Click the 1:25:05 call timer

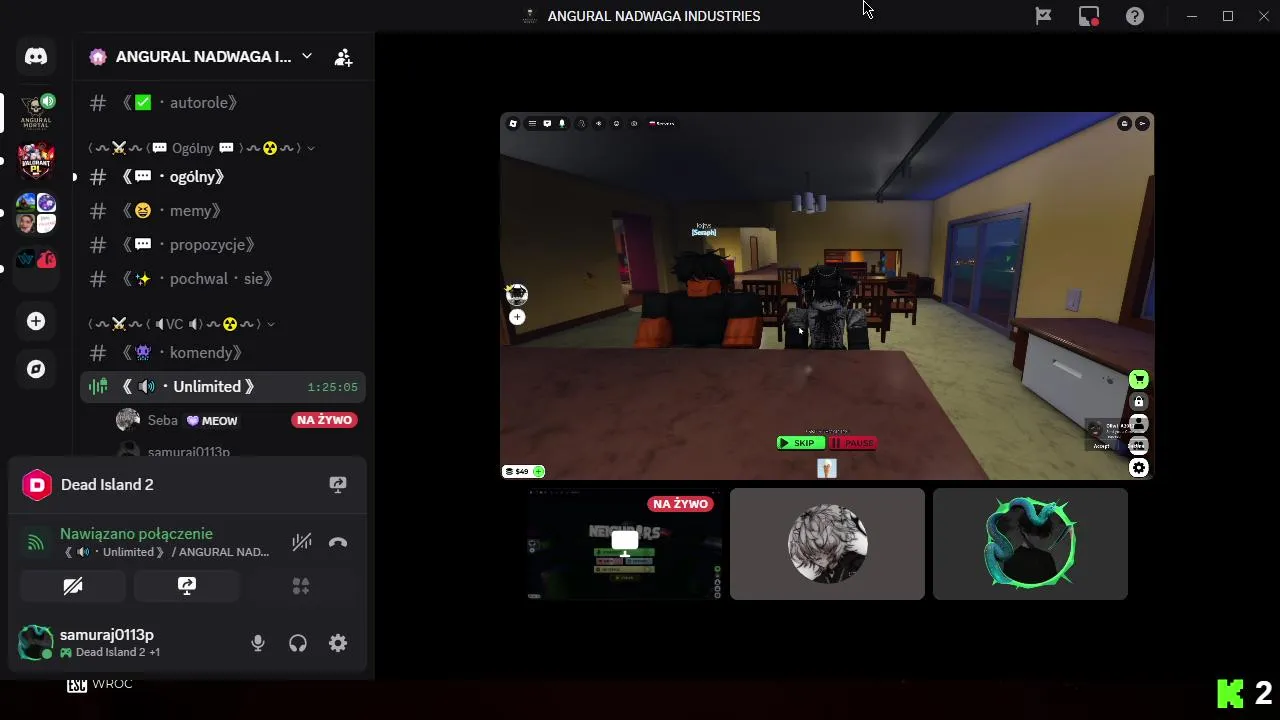click(x=332, y=387)
